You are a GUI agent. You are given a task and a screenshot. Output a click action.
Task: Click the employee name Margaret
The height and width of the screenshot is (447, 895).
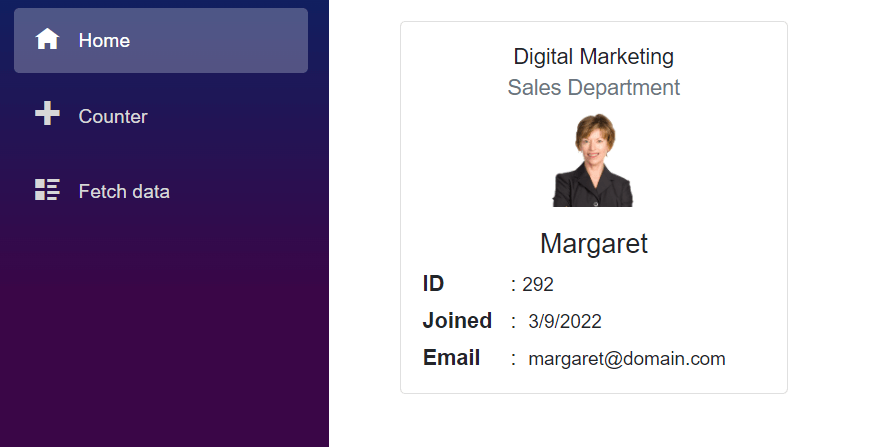pyautogui.click(x=593, y=243)
